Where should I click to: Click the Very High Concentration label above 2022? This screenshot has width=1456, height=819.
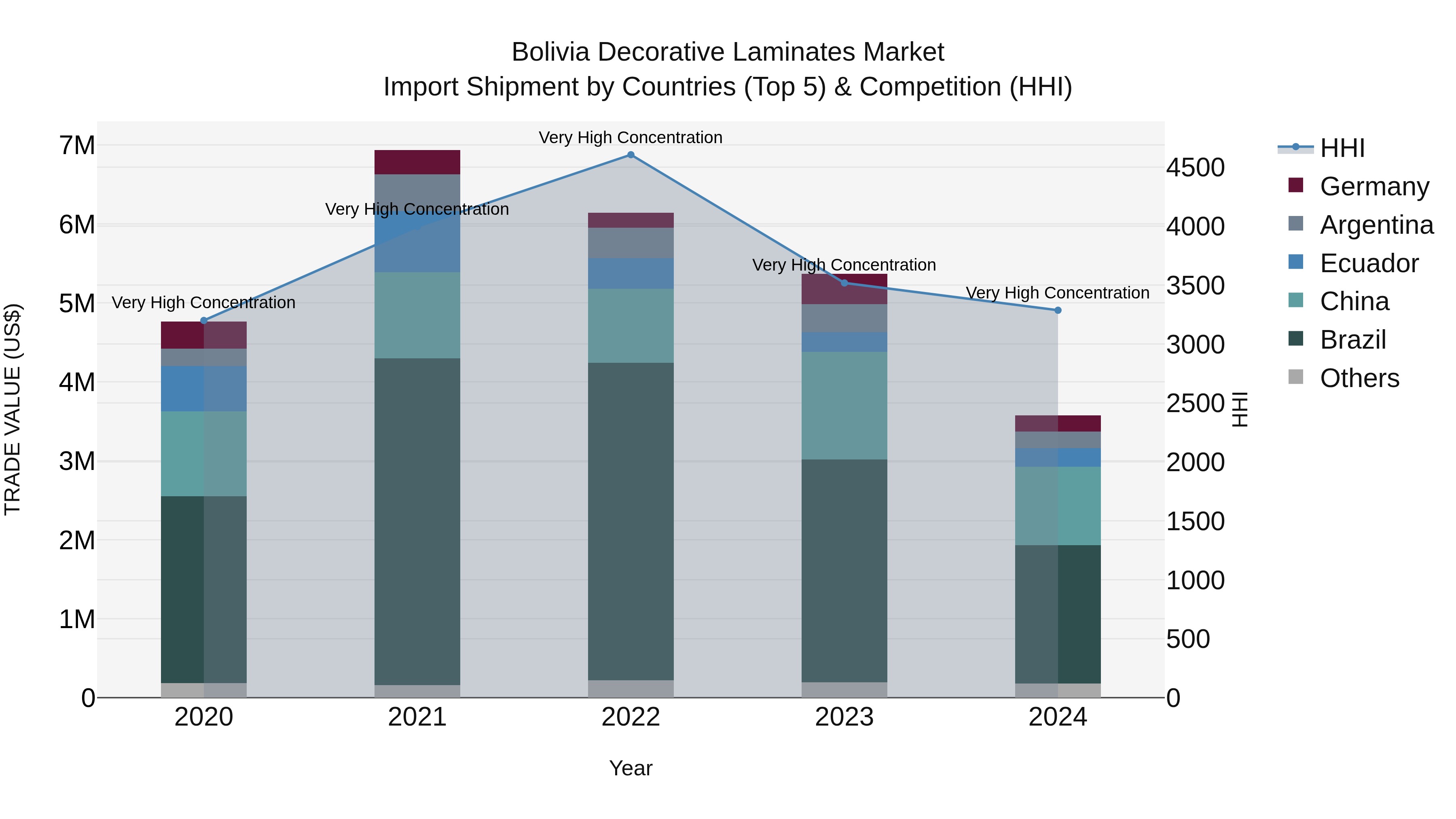pos(631,138)
